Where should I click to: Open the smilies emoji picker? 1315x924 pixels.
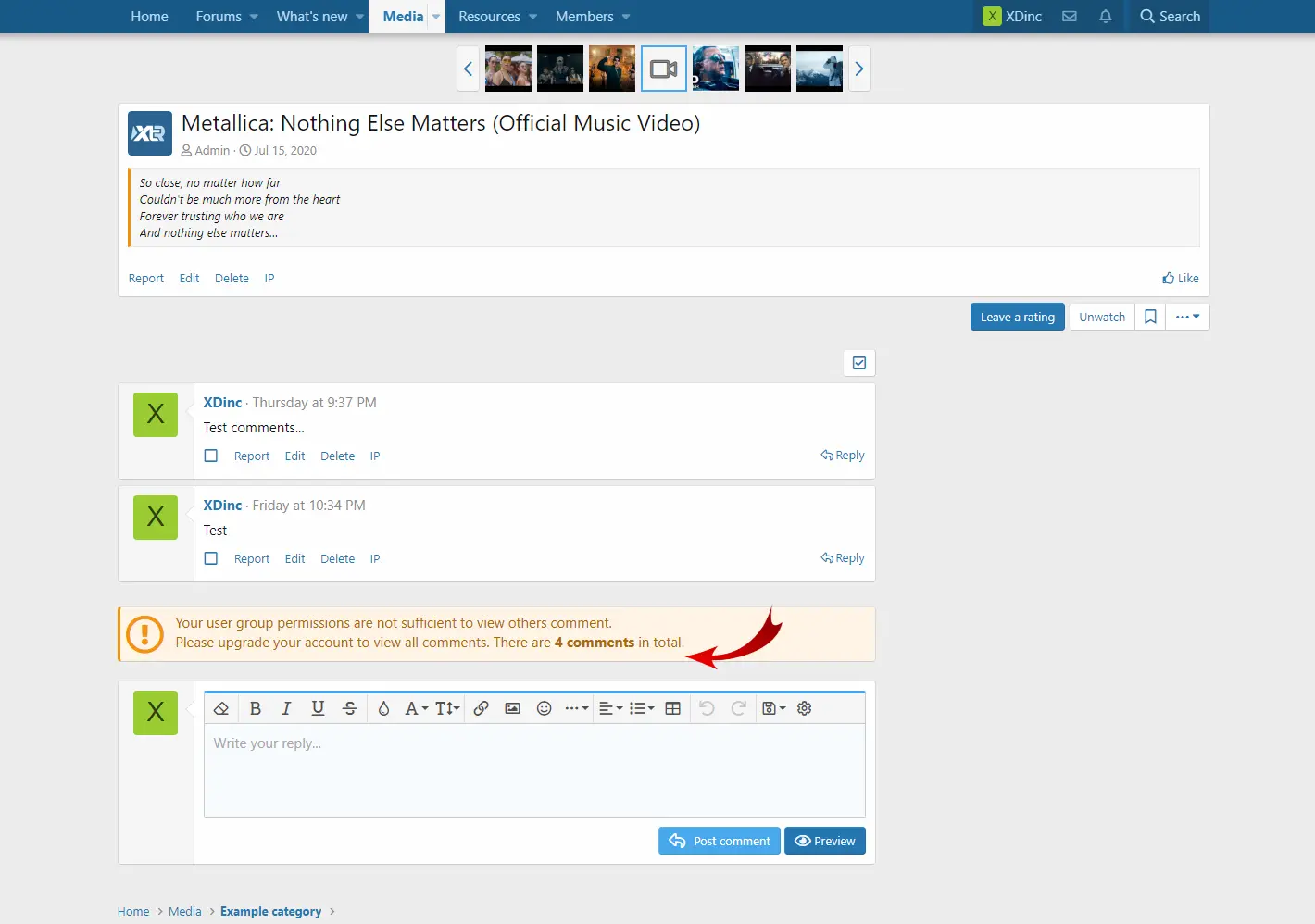(x=545, y=708)
